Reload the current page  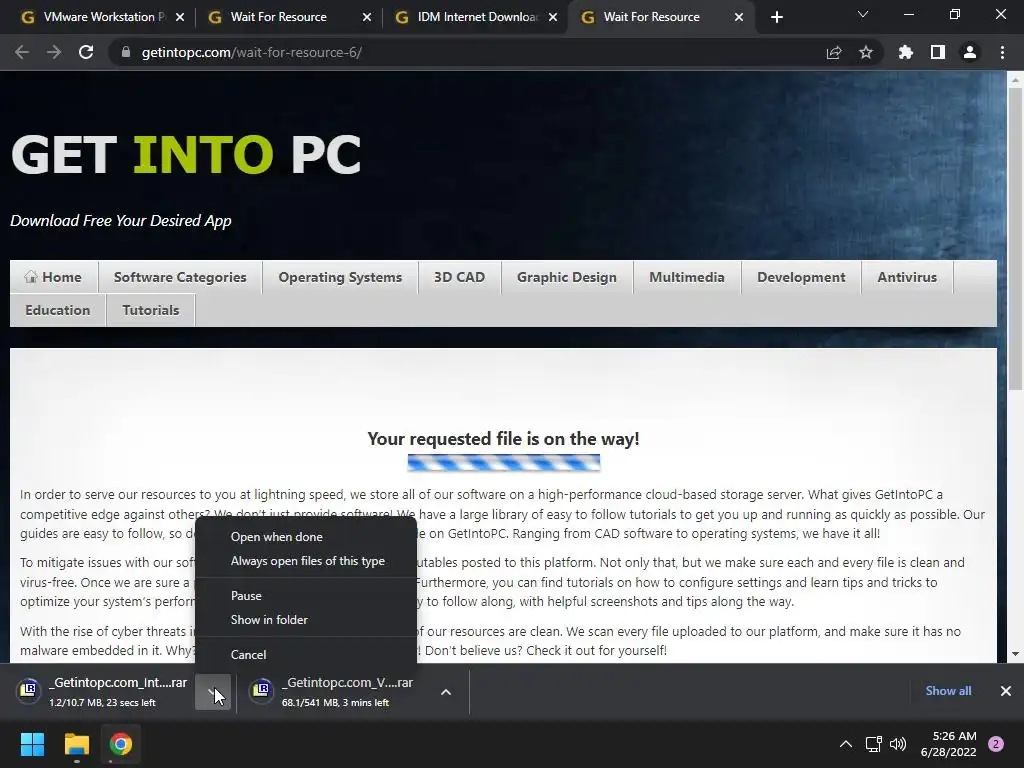coord(86,52)
